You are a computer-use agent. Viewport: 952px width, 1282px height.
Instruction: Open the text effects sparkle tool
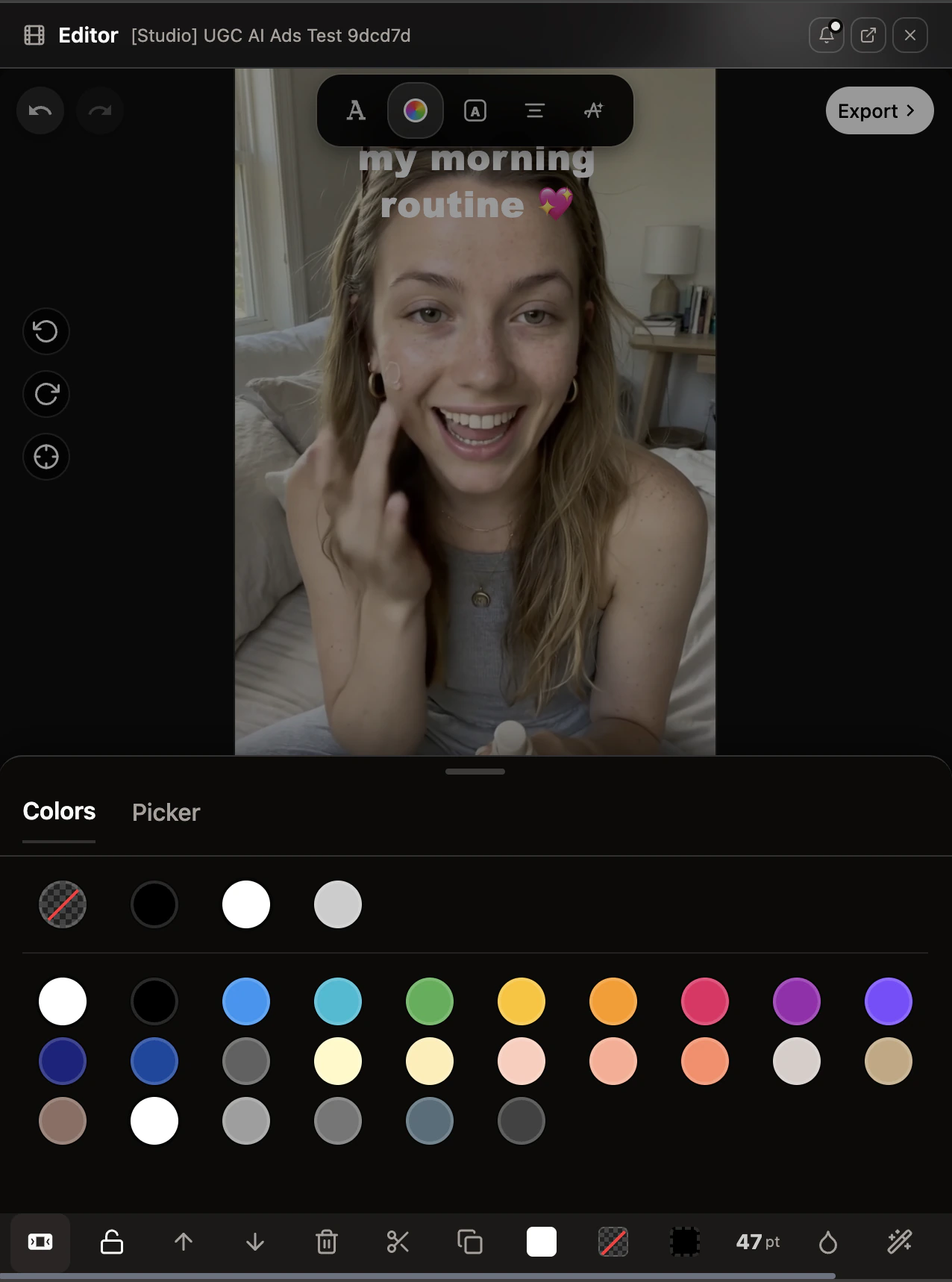(594, 110)
